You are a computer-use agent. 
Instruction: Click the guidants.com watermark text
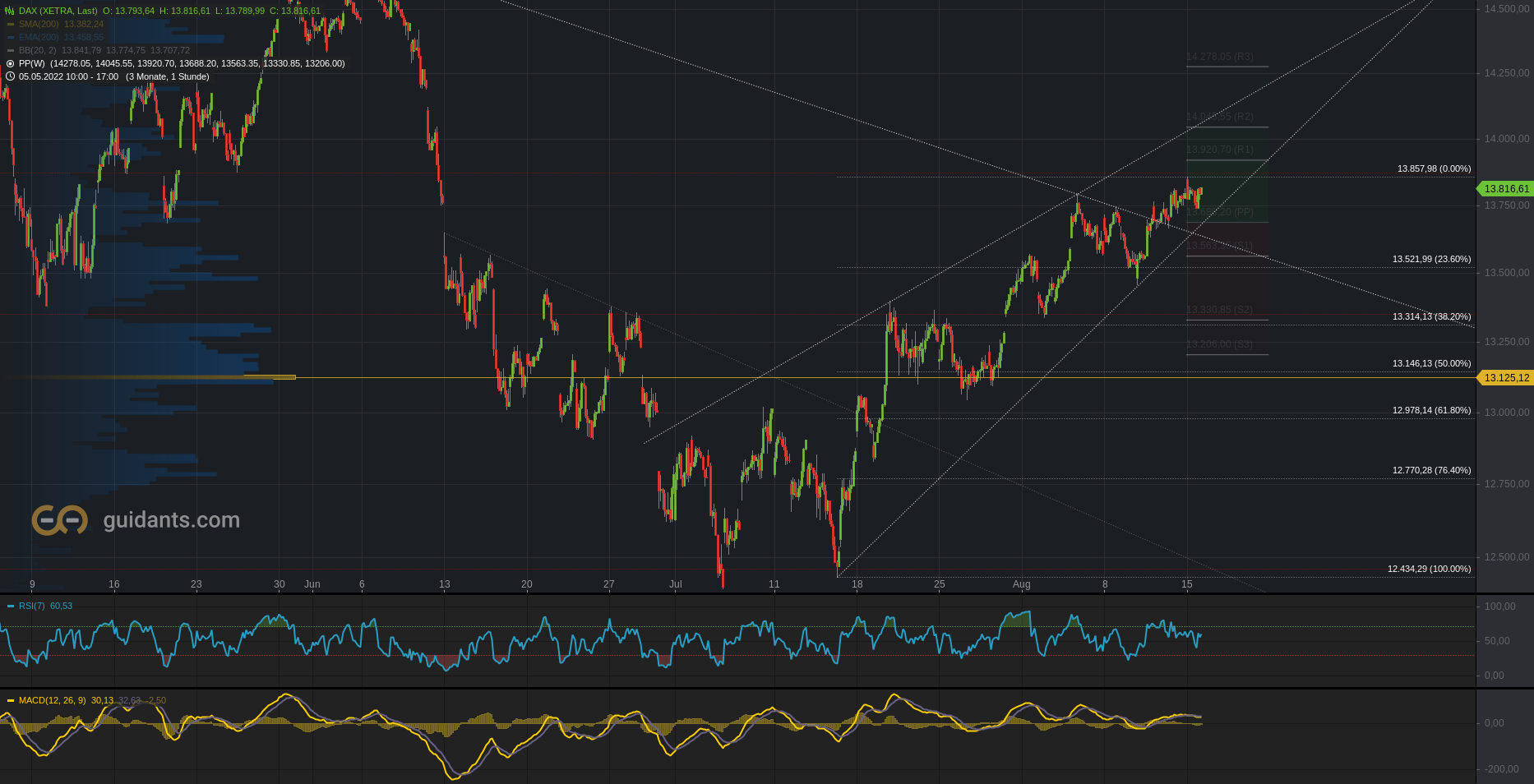(x=171, y=520)
